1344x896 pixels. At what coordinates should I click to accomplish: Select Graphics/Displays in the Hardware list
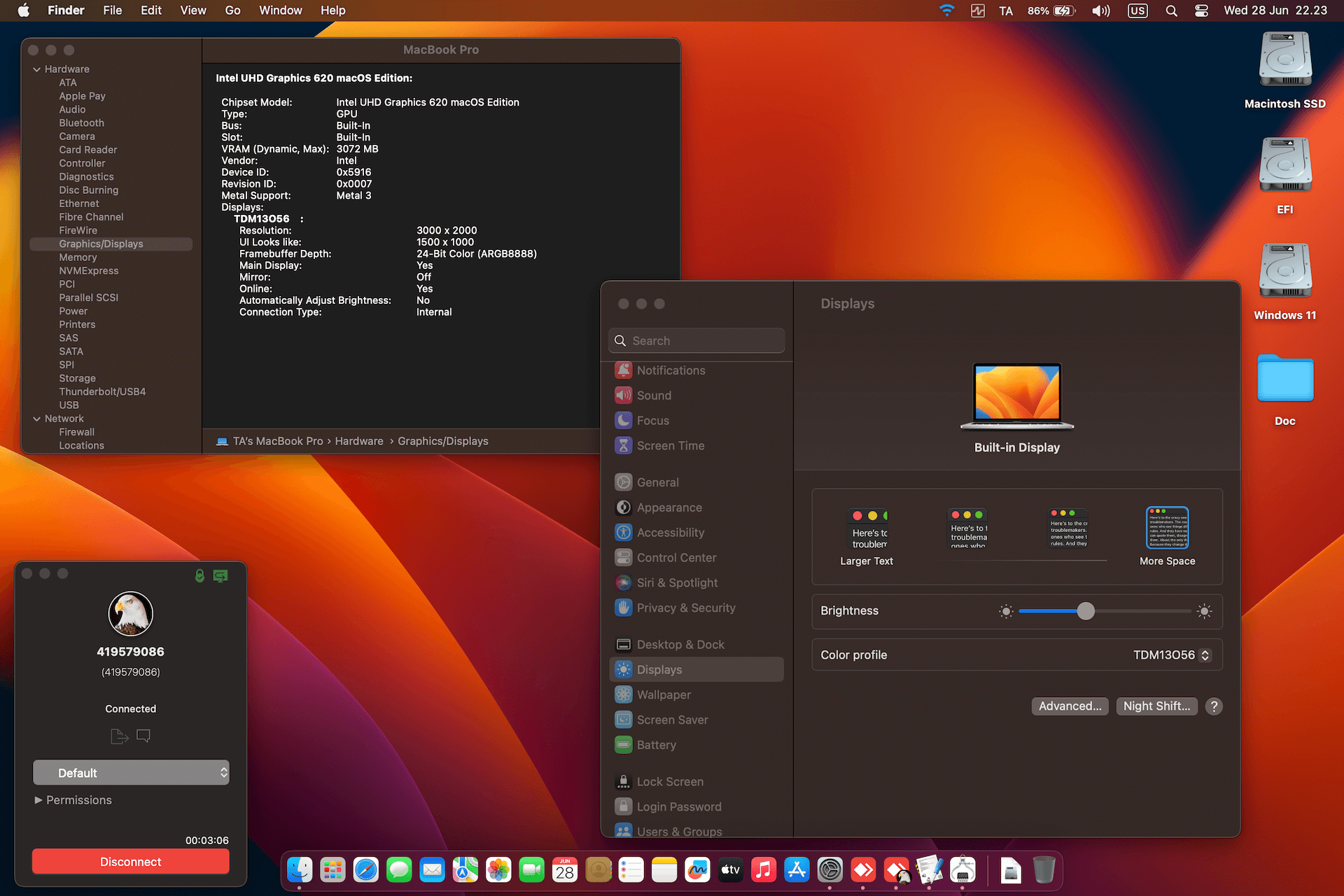[x=111, y=244]
